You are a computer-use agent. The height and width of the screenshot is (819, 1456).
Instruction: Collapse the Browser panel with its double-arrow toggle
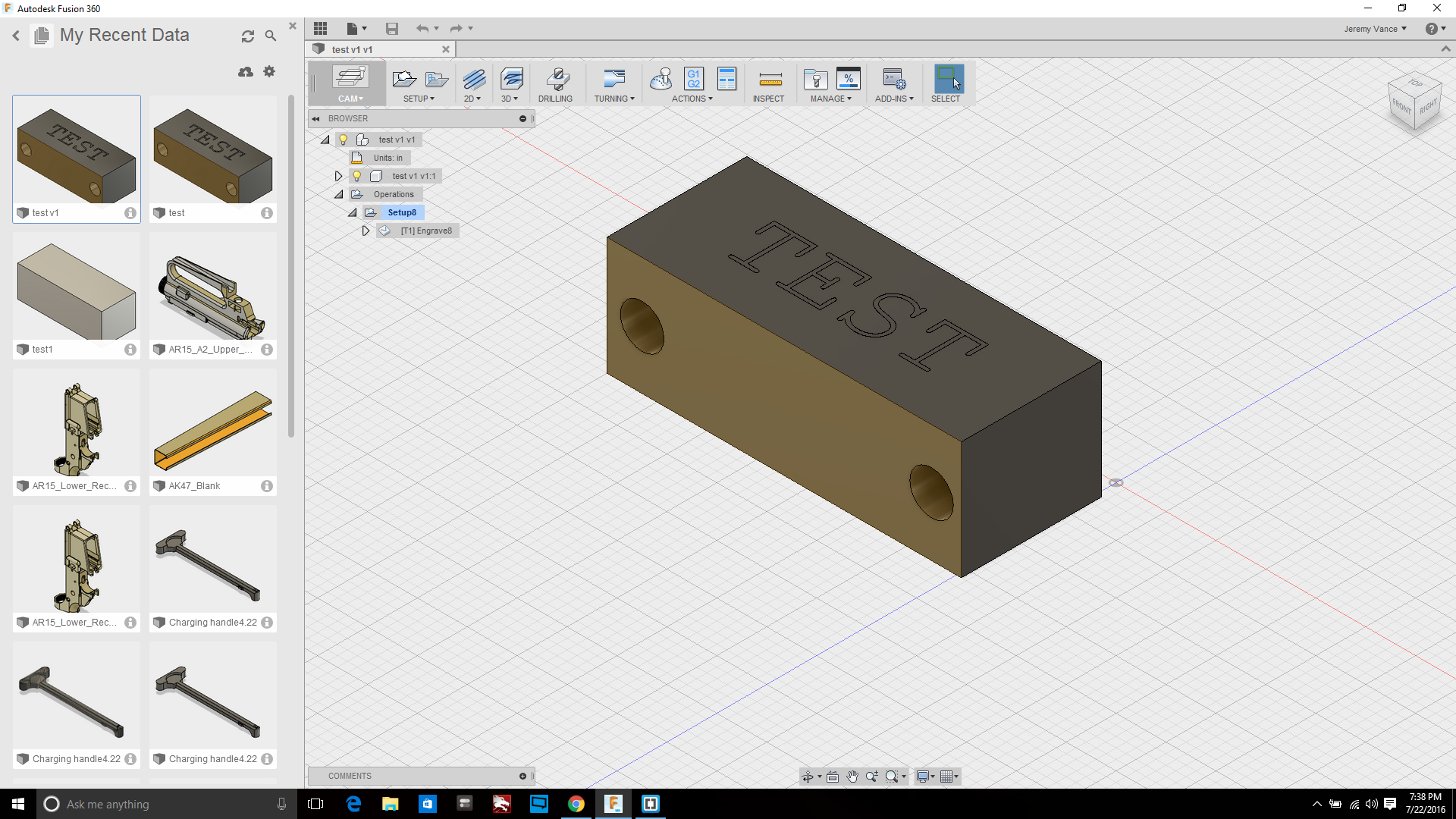(316, 118)
